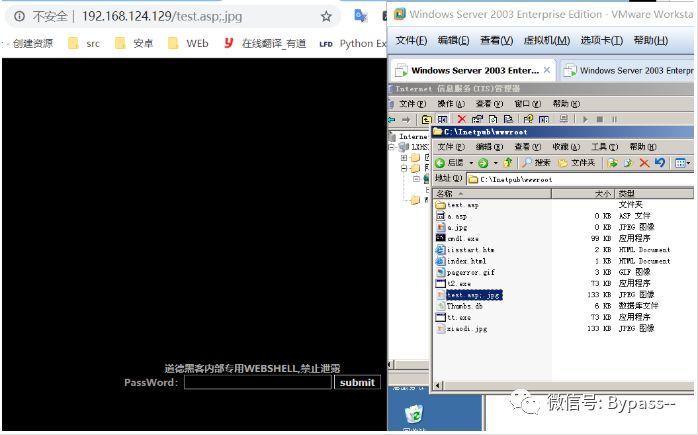
Task: Collapse the LXHS computer tree node
Action: (x=392, y=146)
